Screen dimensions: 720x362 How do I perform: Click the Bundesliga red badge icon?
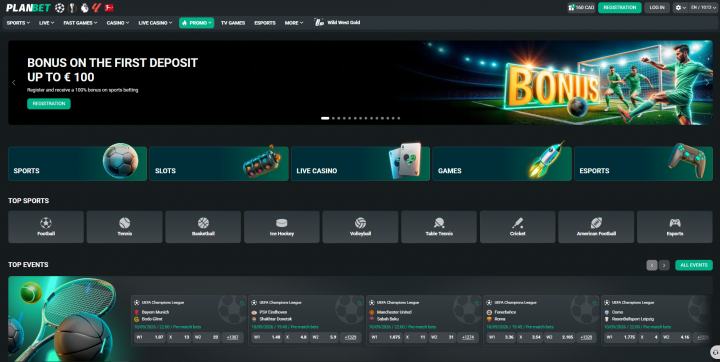(109, 8)
